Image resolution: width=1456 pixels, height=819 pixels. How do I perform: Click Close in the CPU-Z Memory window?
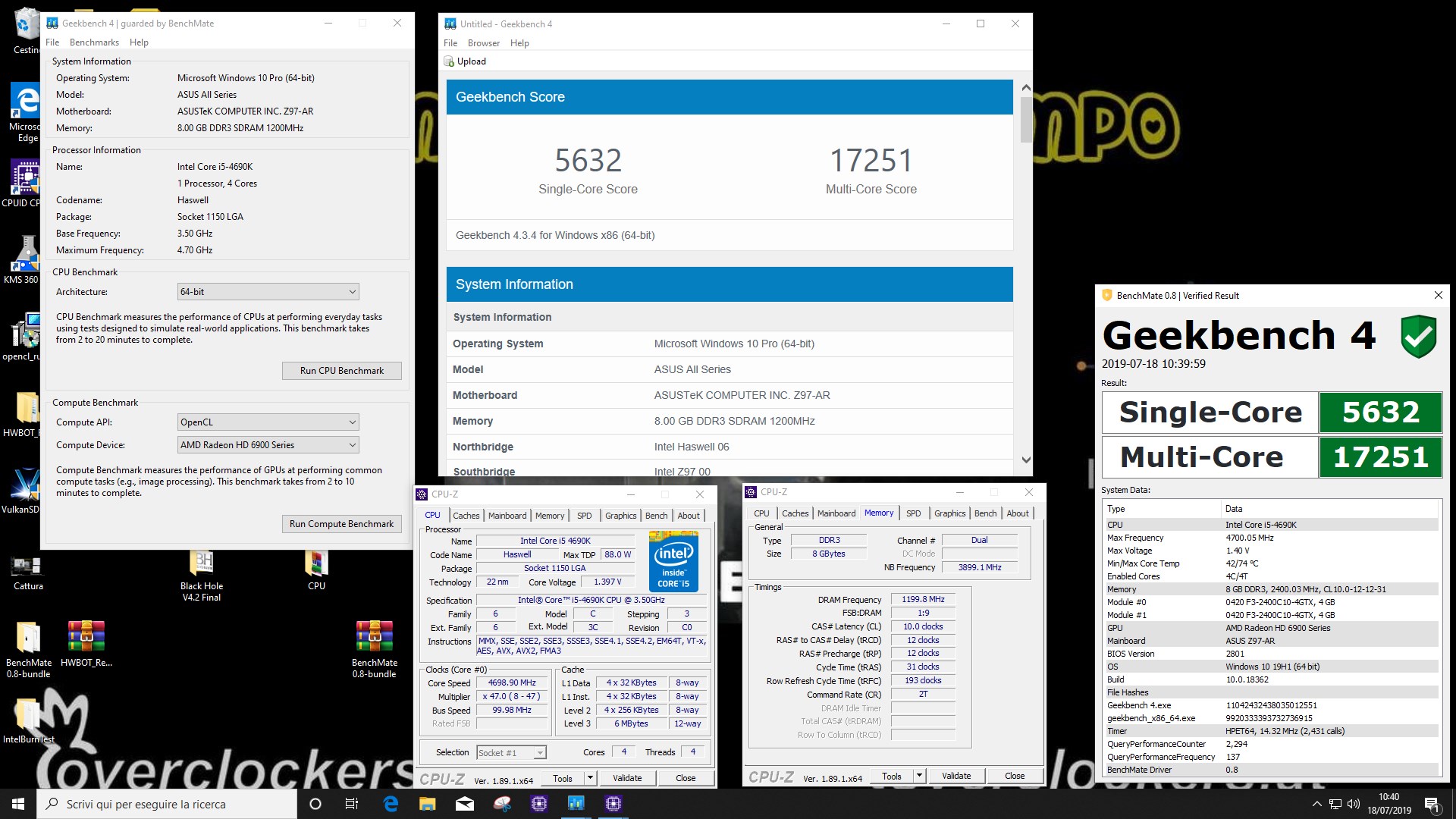click(x=1015, y=776)
